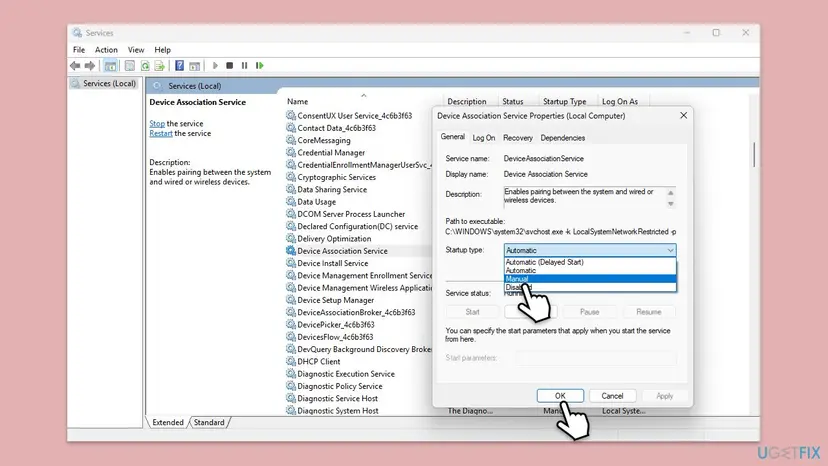Switch to the Log On tab
The height and width of the screenshot is (466, 828).
pos(484,138)
